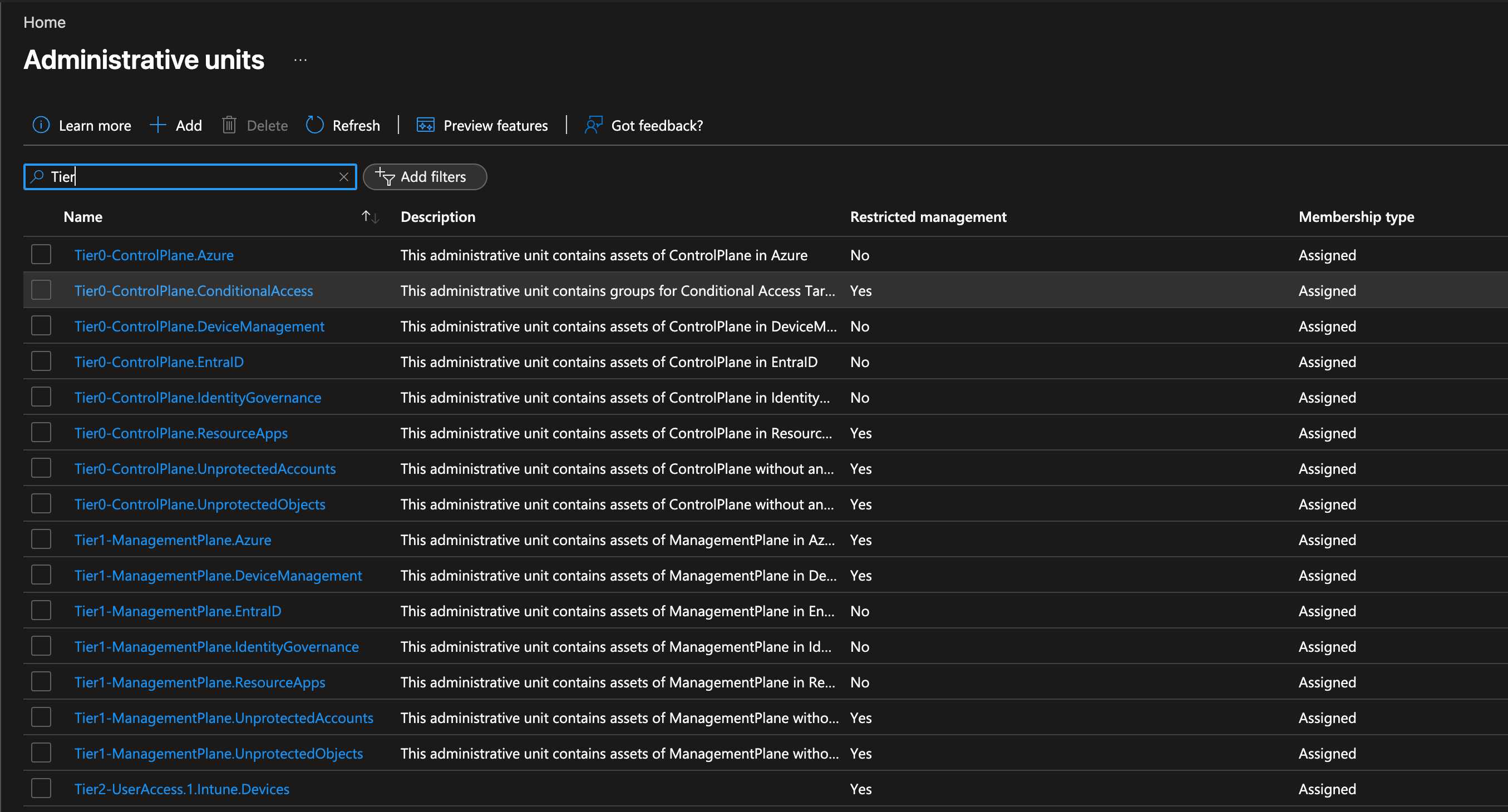
Task: Click the Got feedback person icon
Action: pyautogui.click(x=594, y=125)
